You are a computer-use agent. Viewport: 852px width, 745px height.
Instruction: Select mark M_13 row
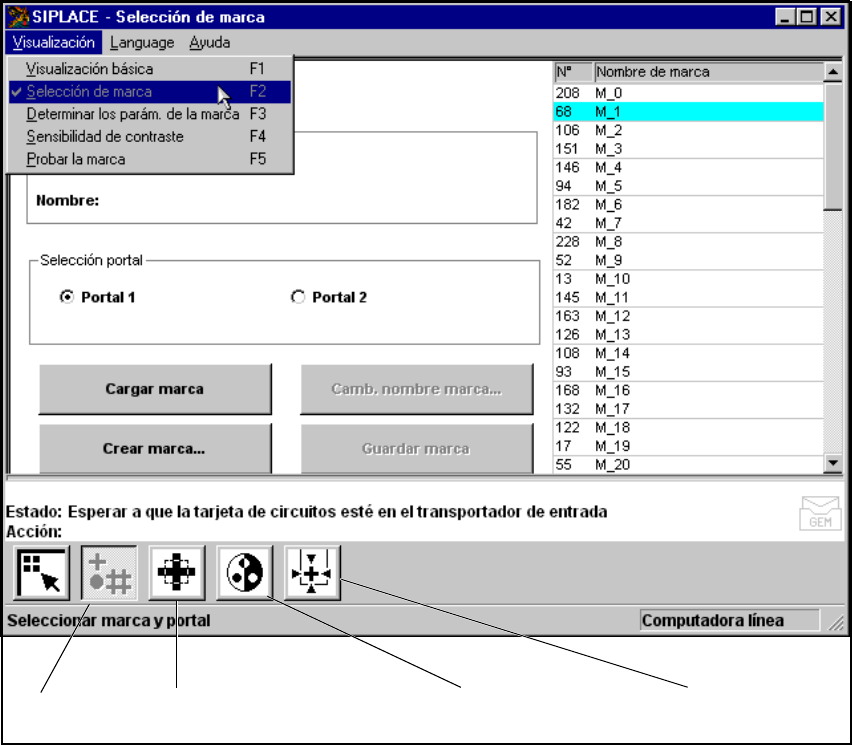tap(688, 334)
